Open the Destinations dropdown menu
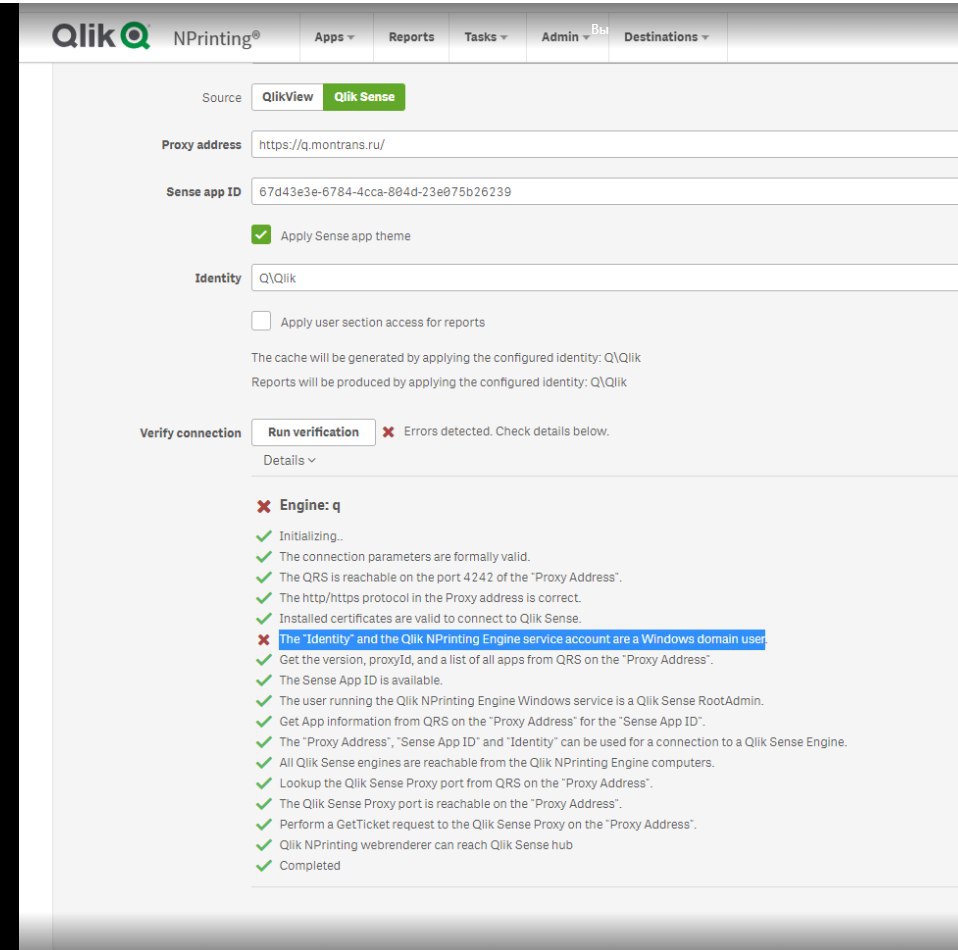Screen dimensions: 958x950 pyautogui.click(x=666, y=37)
